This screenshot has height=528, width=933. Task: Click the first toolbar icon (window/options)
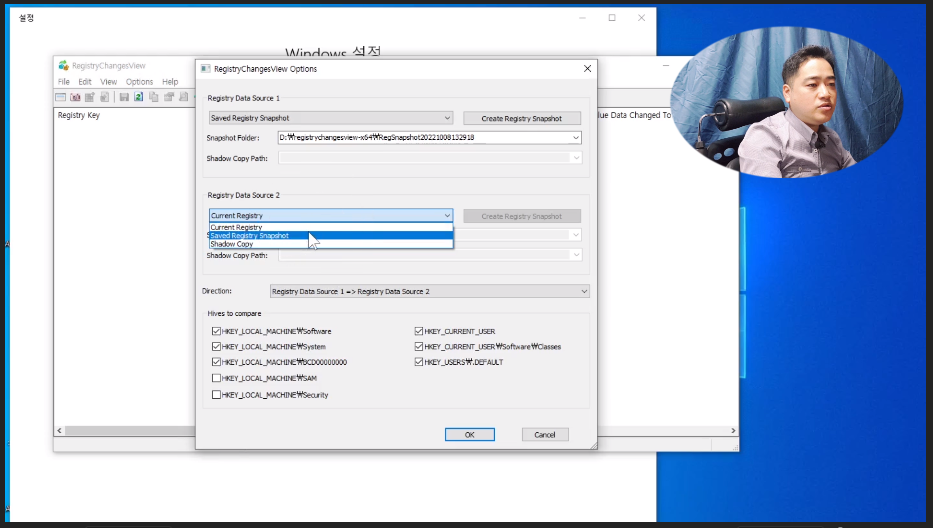coord(61,96)
